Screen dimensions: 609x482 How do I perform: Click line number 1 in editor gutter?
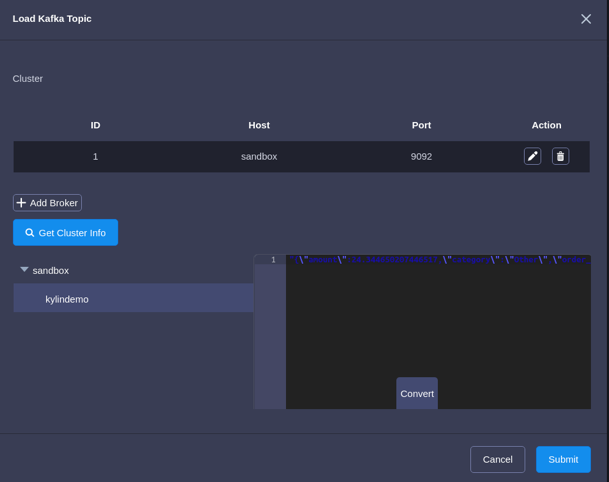[x=272, y=260]
